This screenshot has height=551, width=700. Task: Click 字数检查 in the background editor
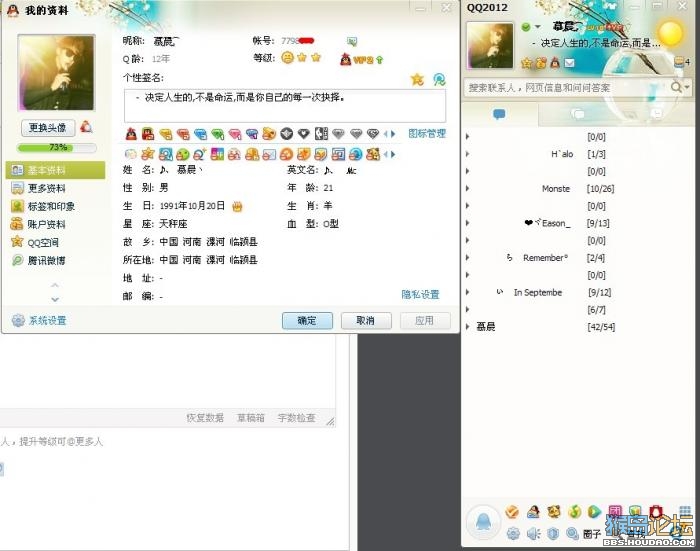click(x=296, y=417)
